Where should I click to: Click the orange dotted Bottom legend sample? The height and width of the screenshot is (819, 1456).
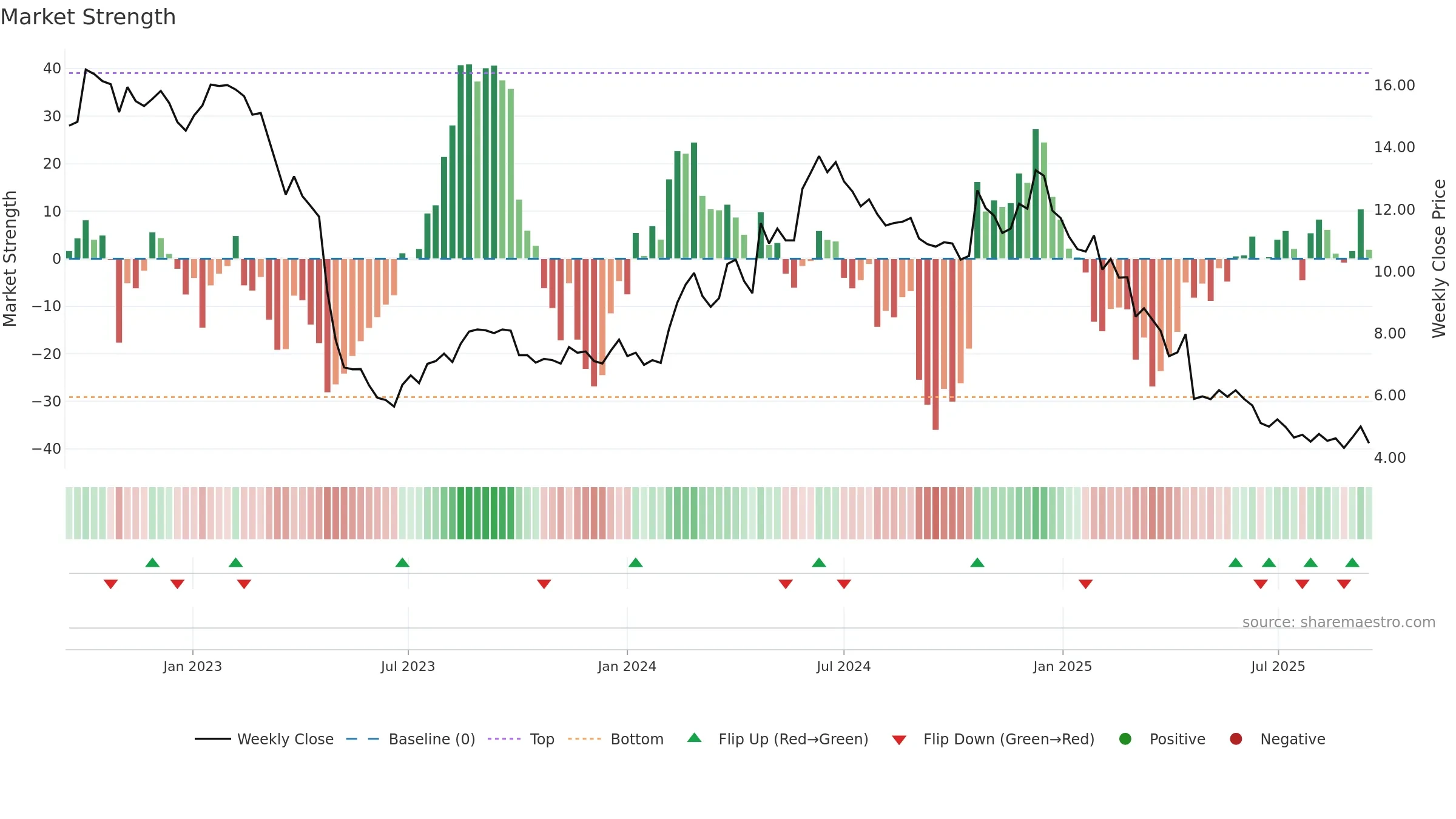585,739
